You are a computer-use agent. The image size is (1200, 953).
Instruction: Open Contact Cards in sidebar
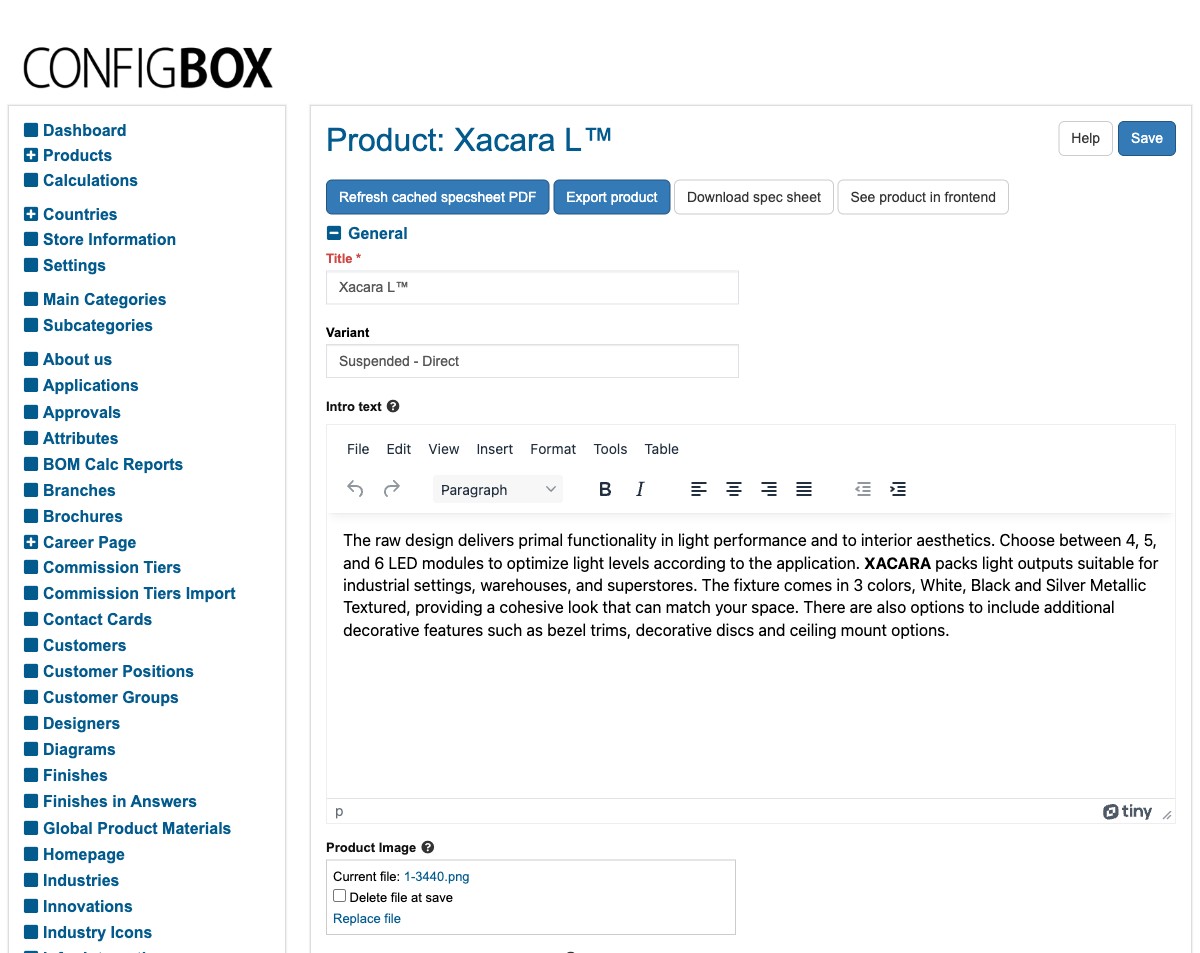point(98,620)
